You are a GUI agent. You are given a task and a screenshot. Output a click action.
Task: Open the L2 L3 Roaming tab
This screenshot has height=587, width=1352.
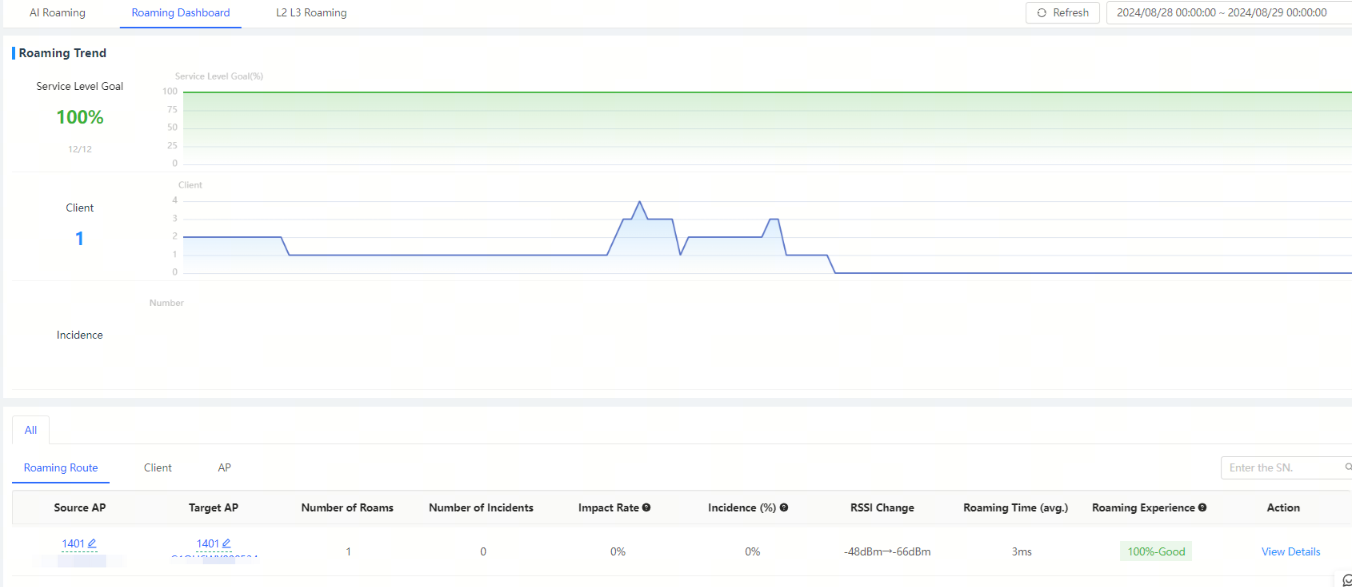coord(311,13)
